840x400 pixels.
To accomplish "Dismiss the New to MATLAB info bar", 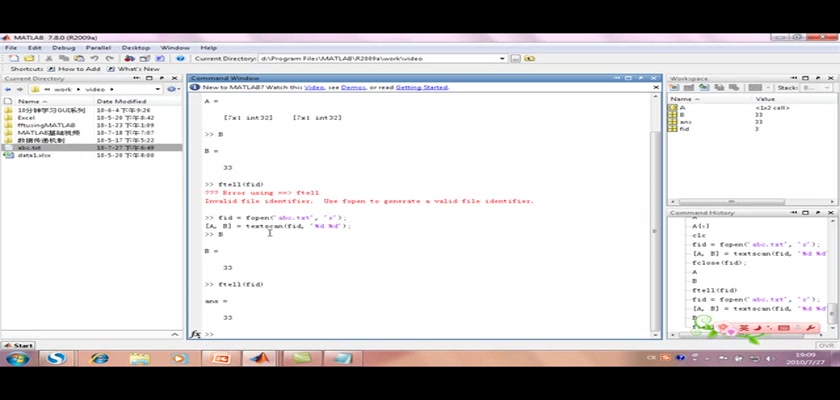I will pyautogui.click(x=655, y=87).
